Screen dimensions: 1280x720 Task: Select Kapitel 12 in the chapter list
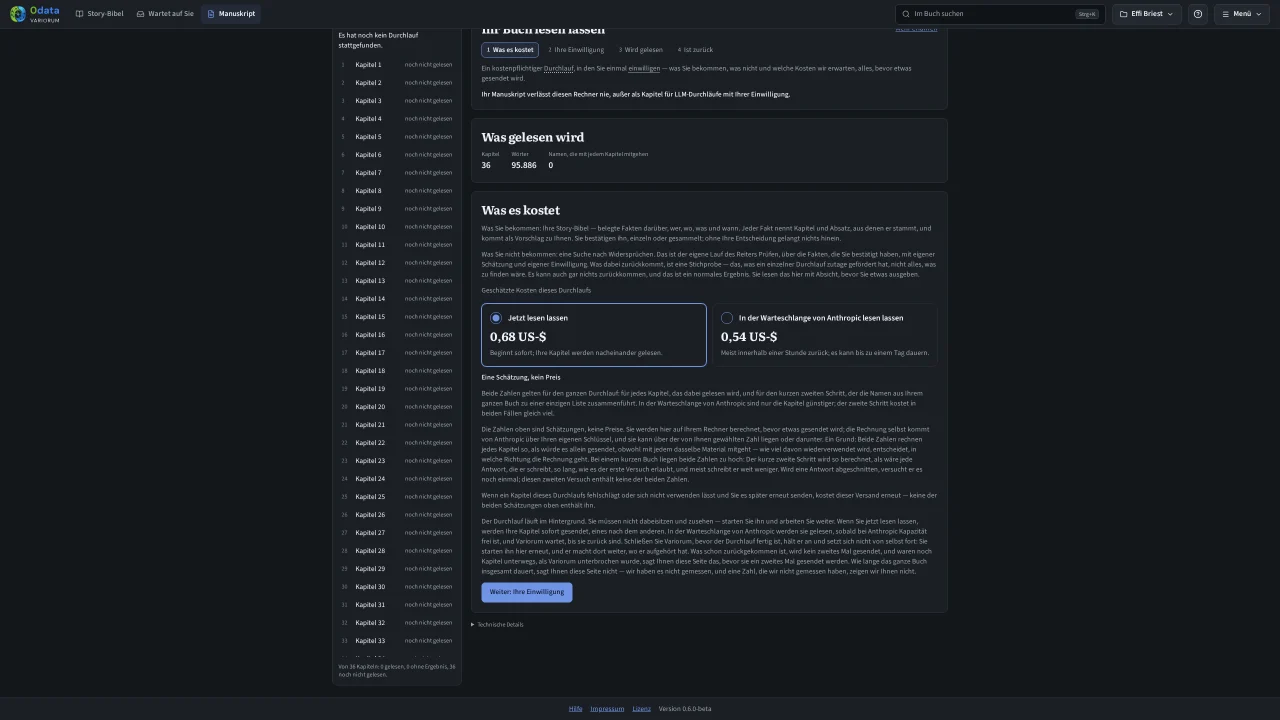[397, 263]
